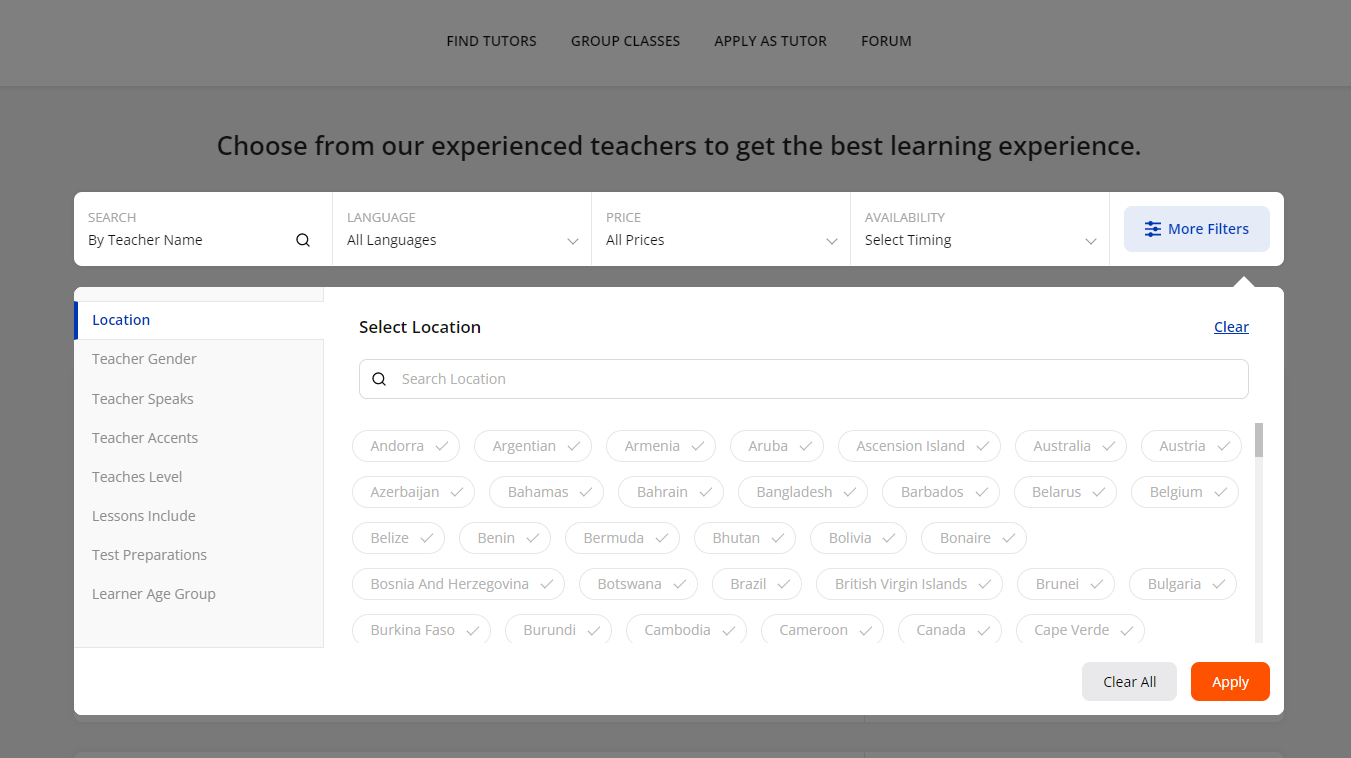Toggle the Australia location chip
Screen dimensions: 1351x758
point(1071,446)
